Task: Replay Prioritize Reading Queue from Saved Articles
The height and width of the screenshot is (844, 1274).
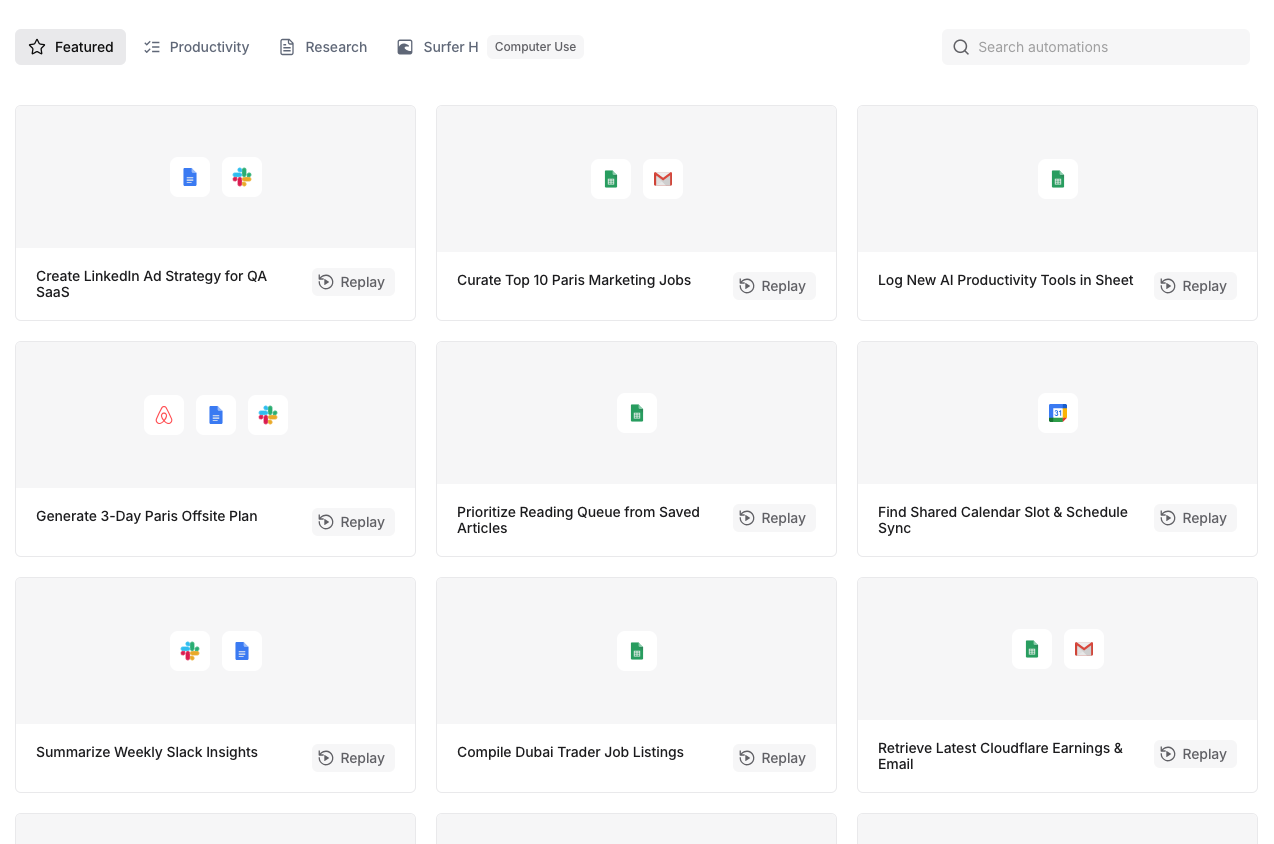Action: pyautogui.click(x=773, y=518)
